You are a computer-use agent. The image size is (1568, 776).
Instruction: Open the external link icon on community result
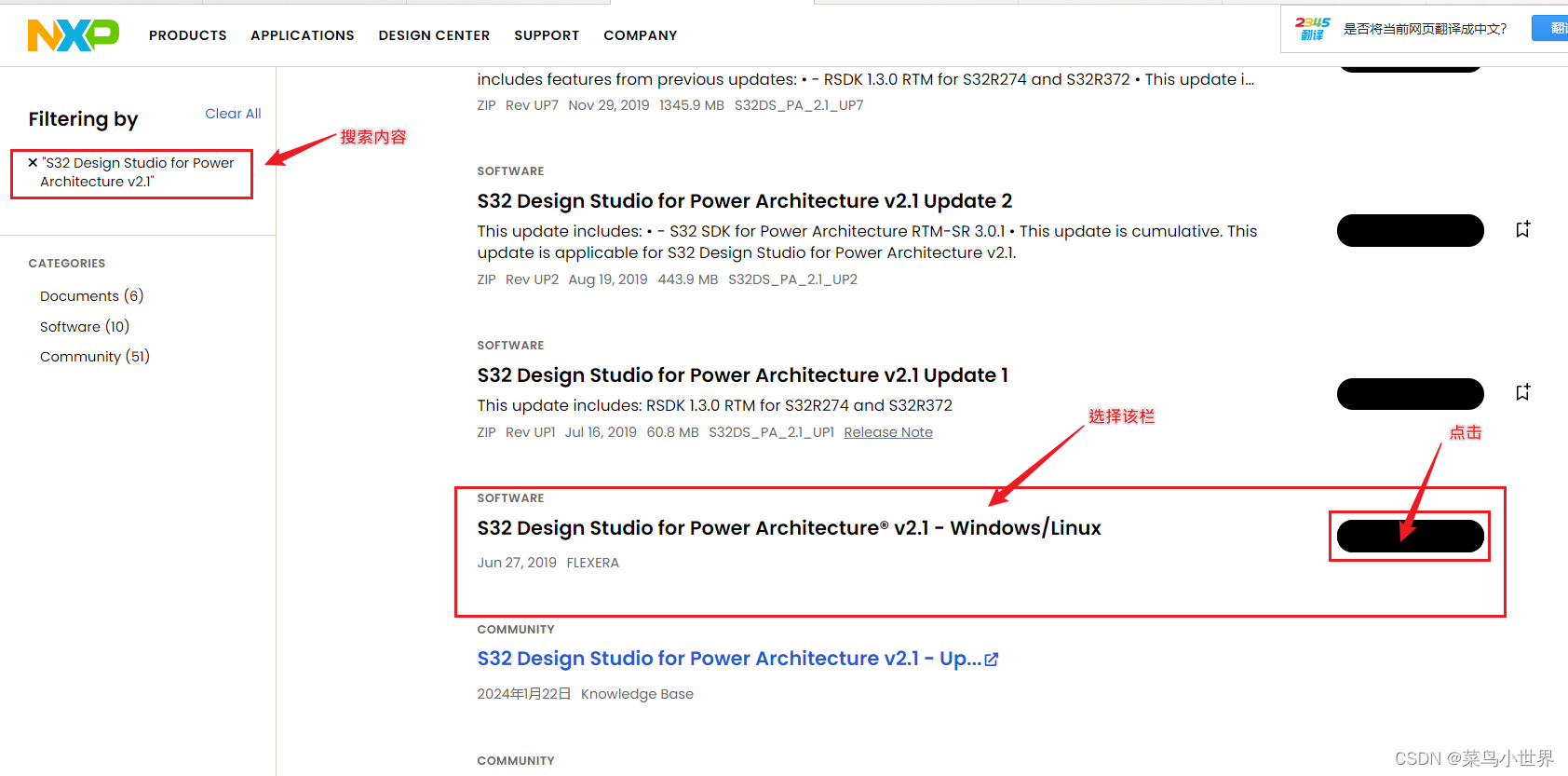(992, 660)
